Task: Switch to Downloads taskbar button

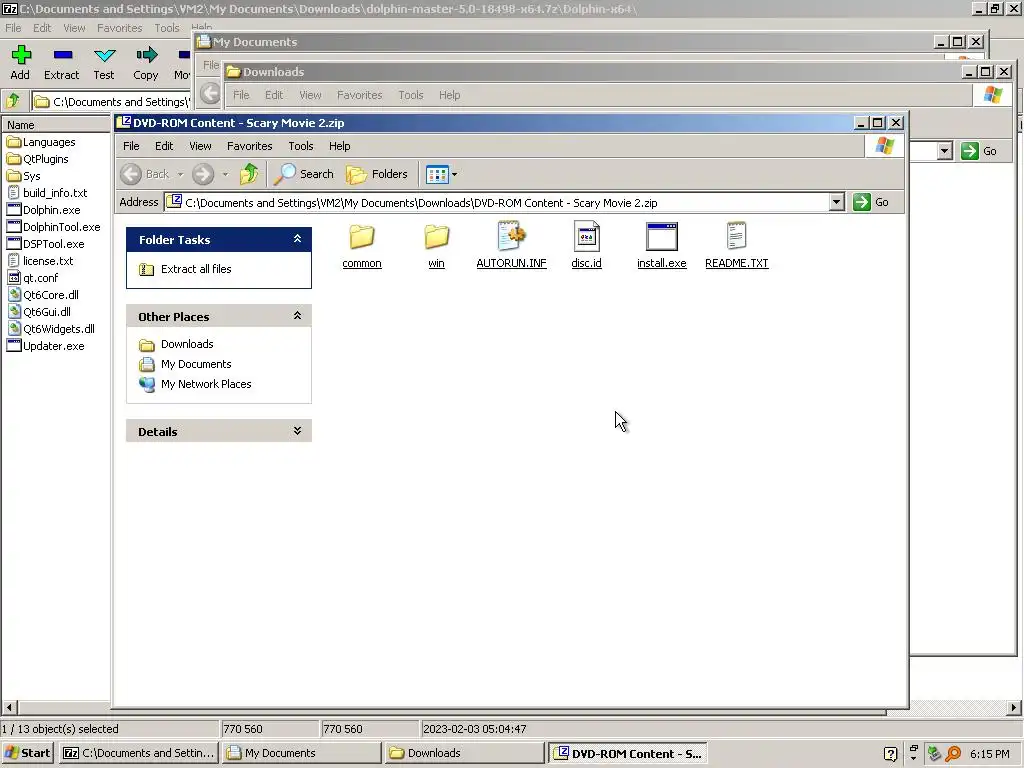Action: [x=464, y=753]
